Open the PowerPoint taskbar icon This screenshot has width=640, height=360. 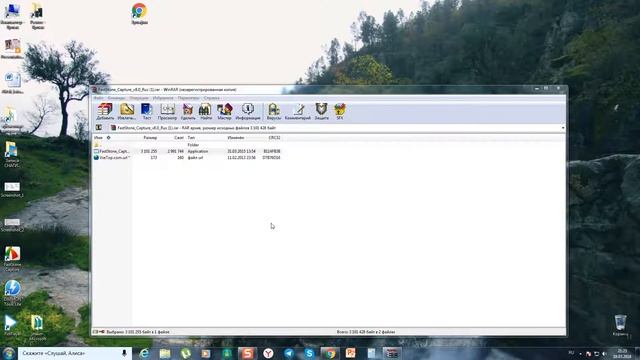tap(351, 353)
